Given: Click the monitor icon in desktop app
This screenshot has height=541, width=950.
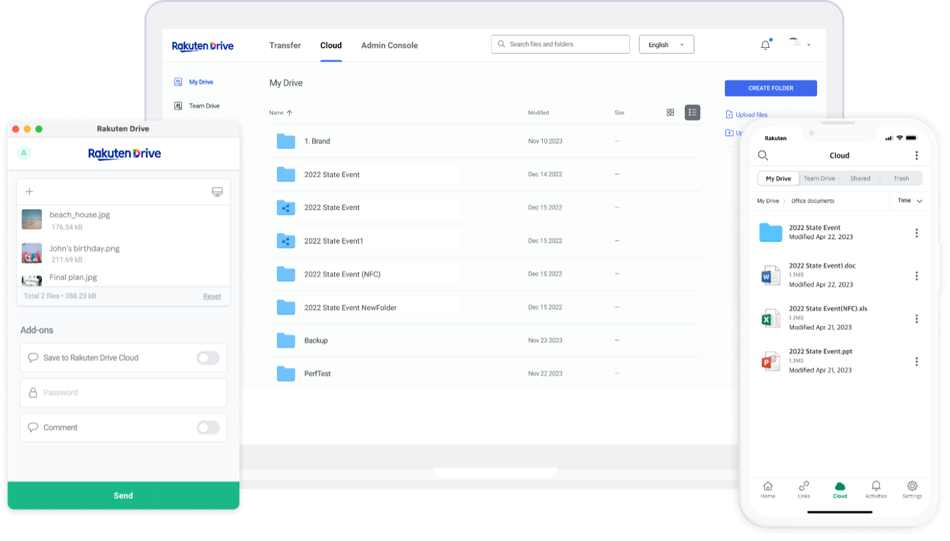Looking at the screenshot, I should (217, 191).
